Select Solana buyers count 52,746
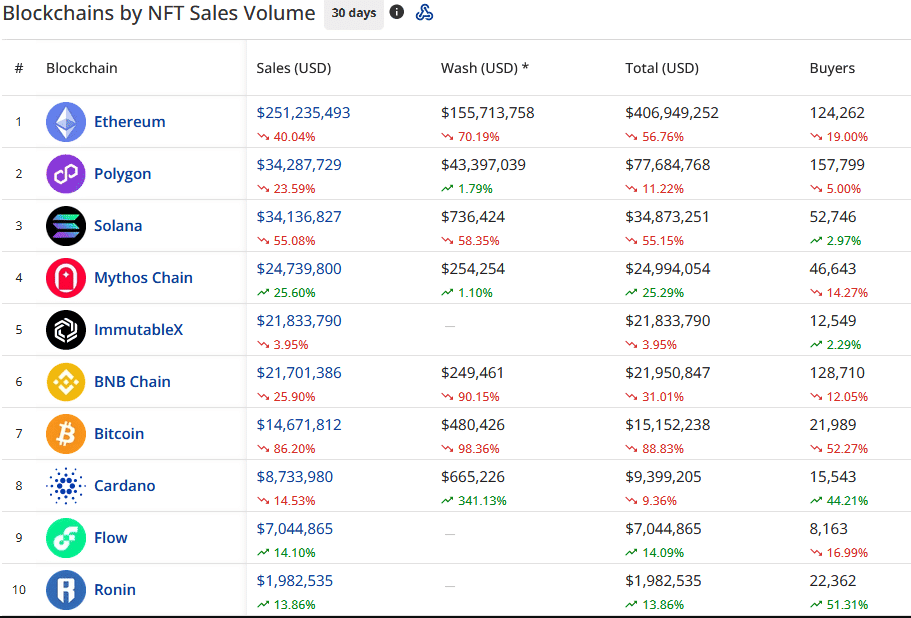The image size is (911, 618). tap(833, 217)
